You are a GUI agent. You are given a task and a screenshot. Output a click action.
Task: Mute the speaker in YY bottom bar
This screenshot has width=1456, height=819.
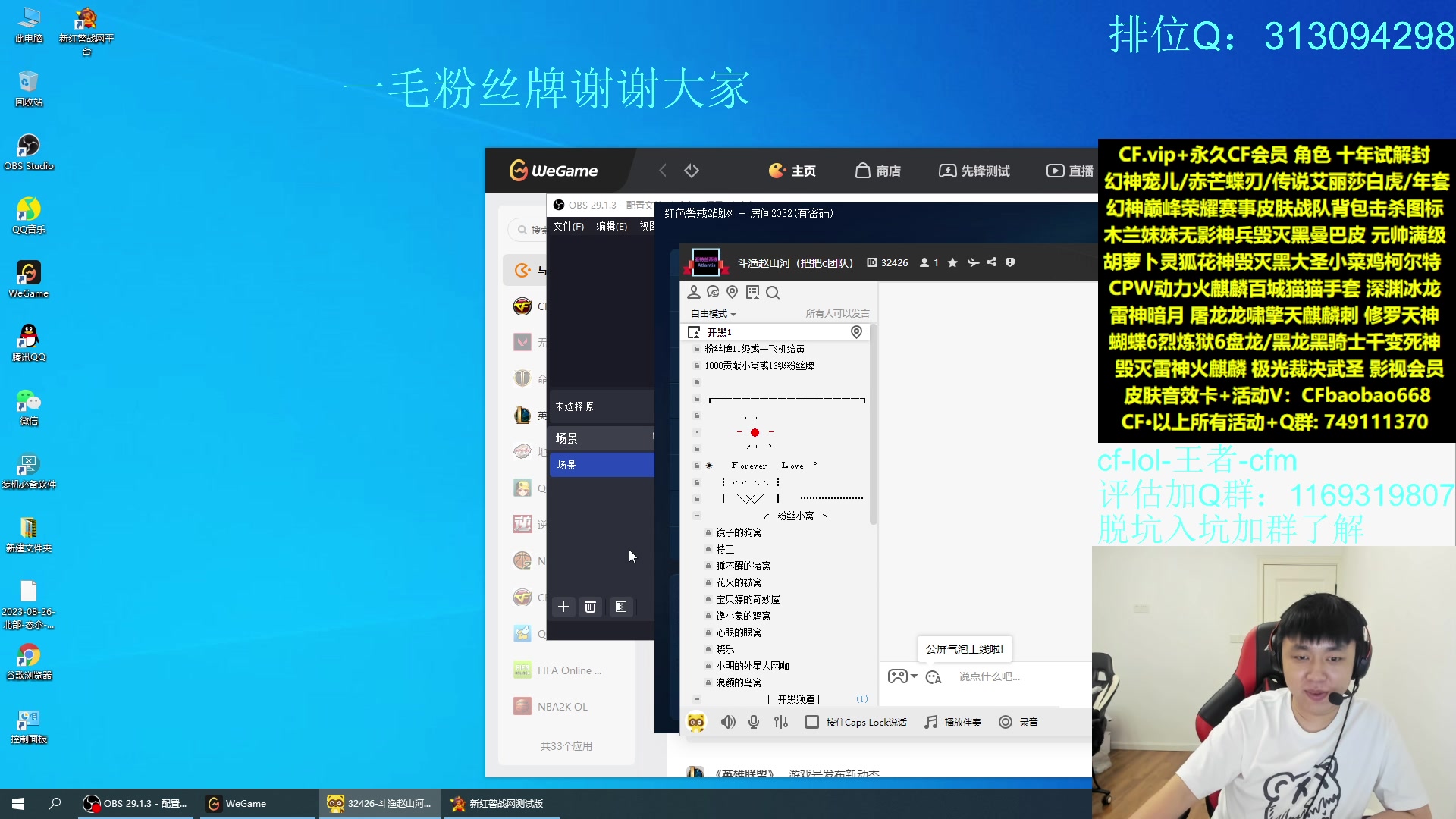728,722
